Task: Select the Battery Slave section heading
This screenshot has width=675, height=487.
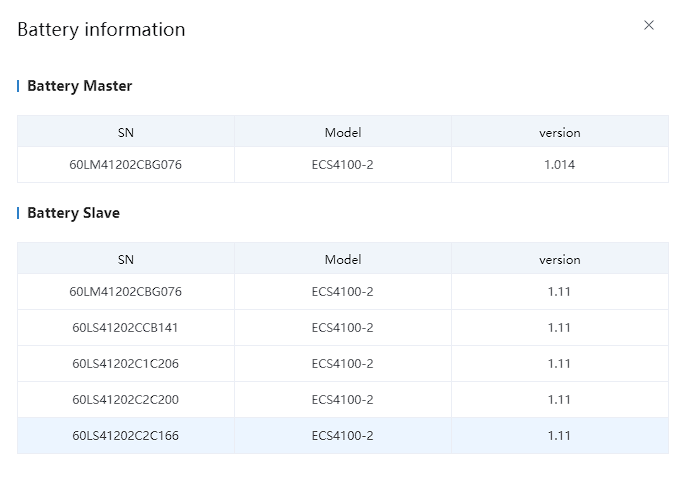Action: (73, 213)
